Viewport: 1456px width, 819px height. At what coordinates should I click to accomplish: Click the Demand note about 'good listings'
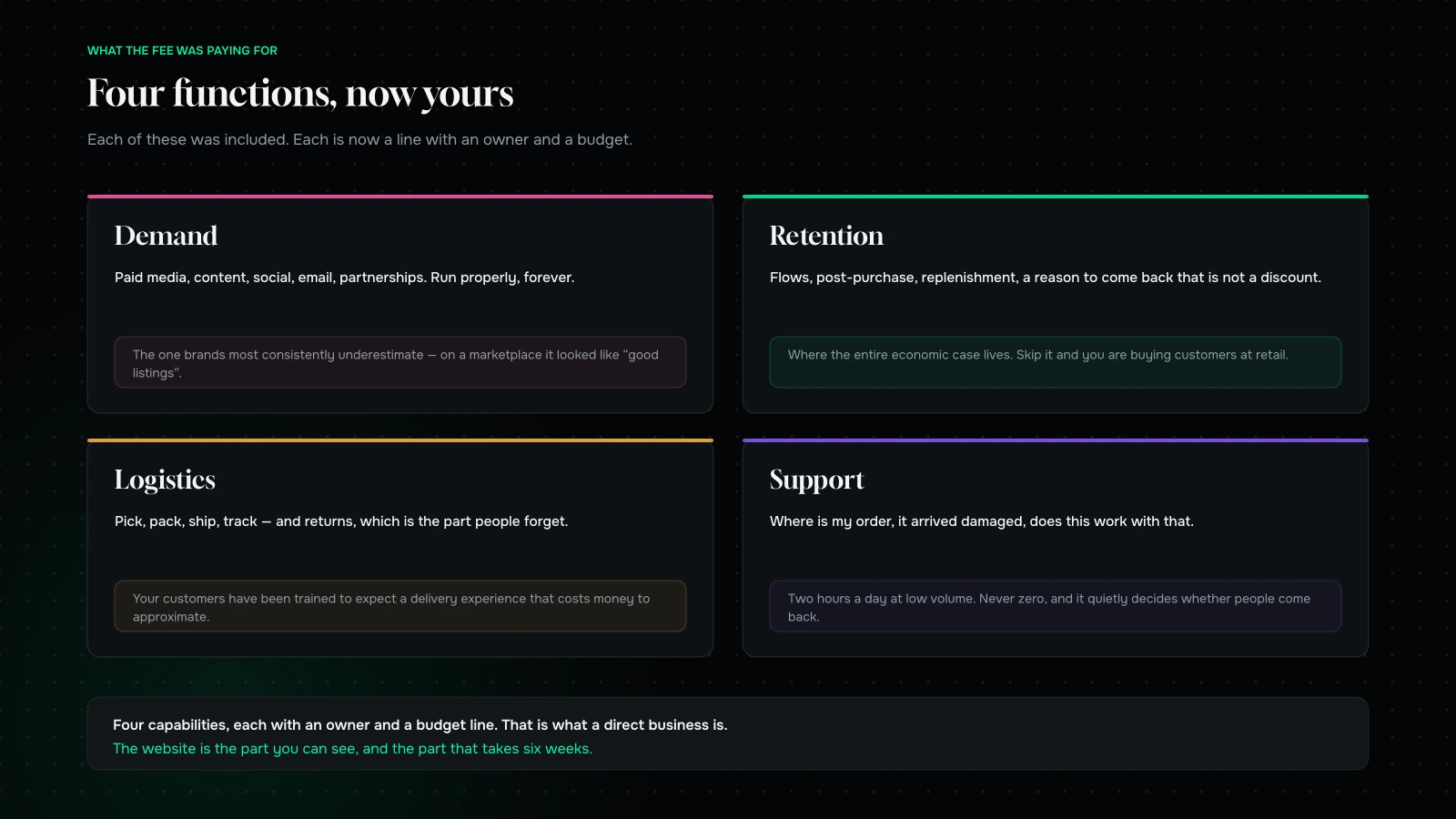(x=400, y=362)
